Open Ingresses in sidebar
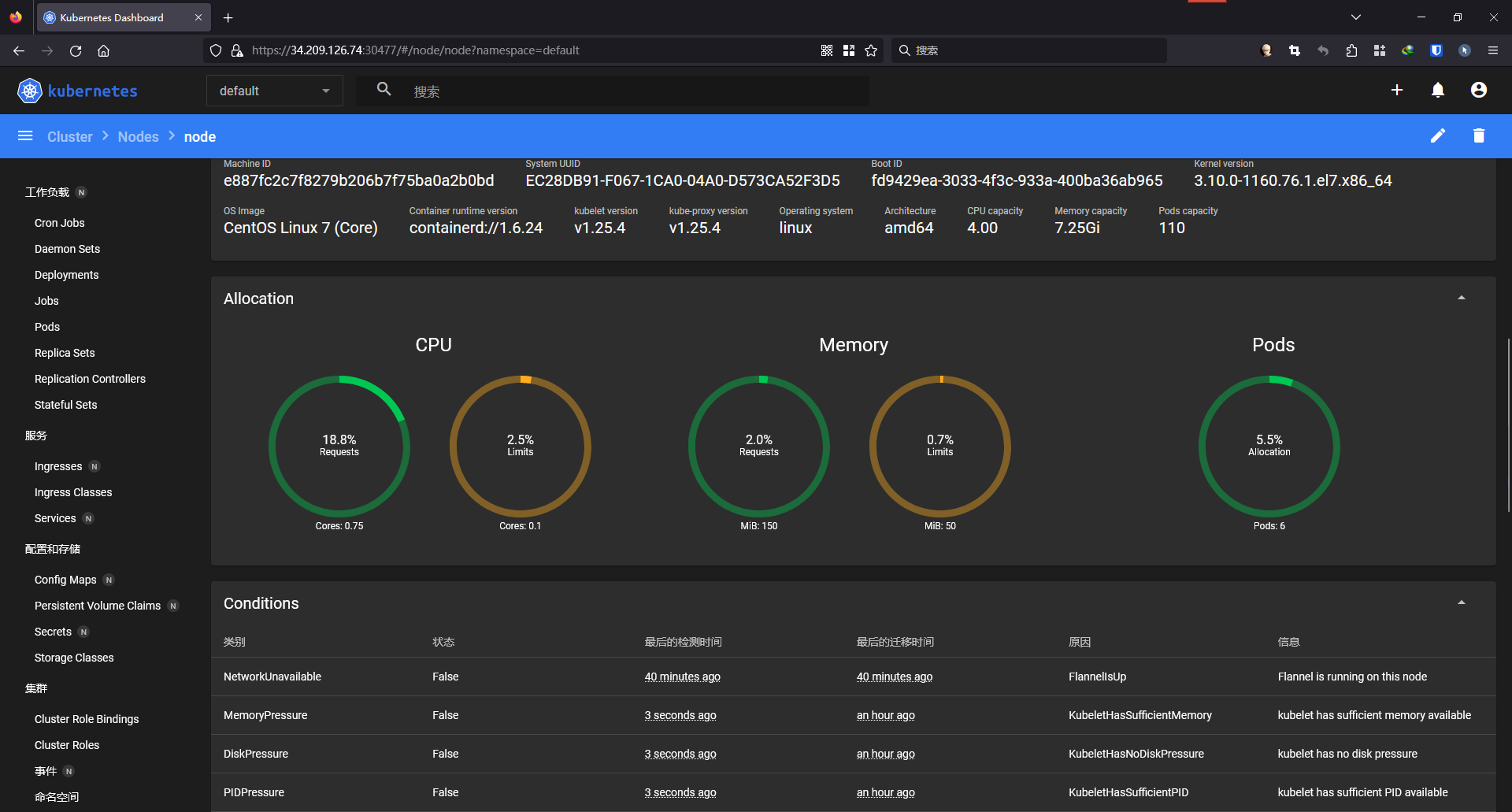The image size is (1512, 812). (58, 466)
